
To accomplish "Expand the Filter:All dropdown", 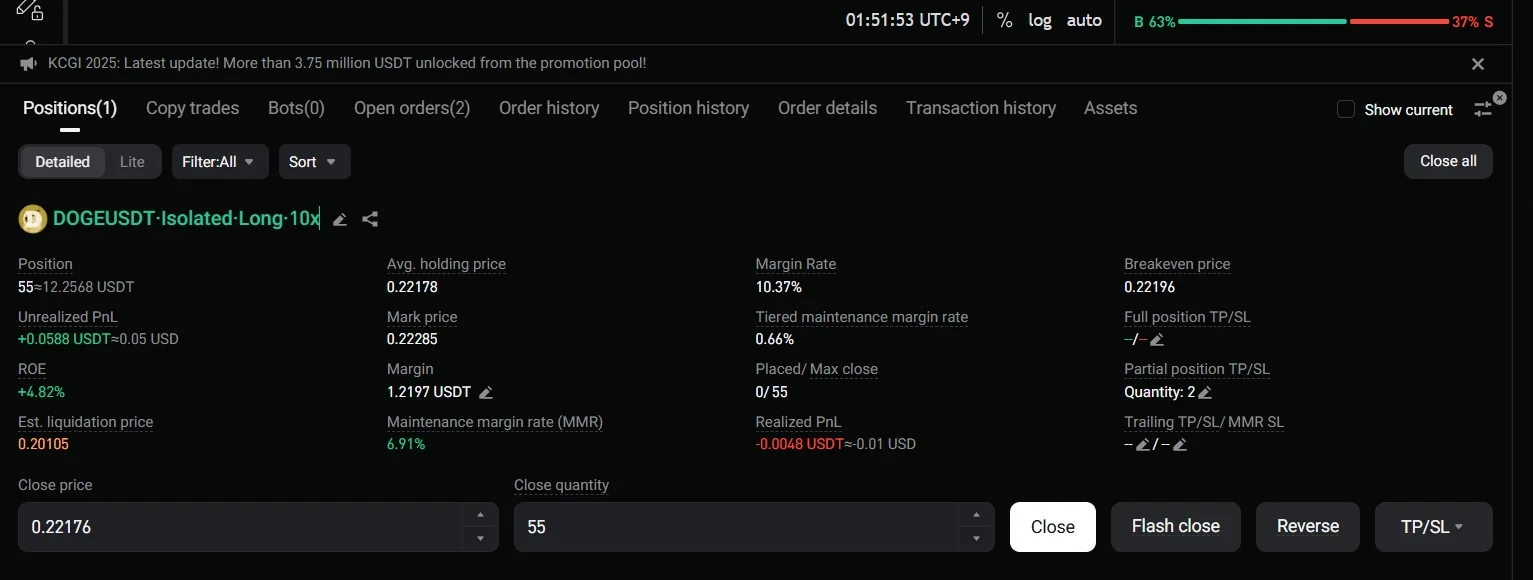I will pyautogui.click(x=219, y=162).
